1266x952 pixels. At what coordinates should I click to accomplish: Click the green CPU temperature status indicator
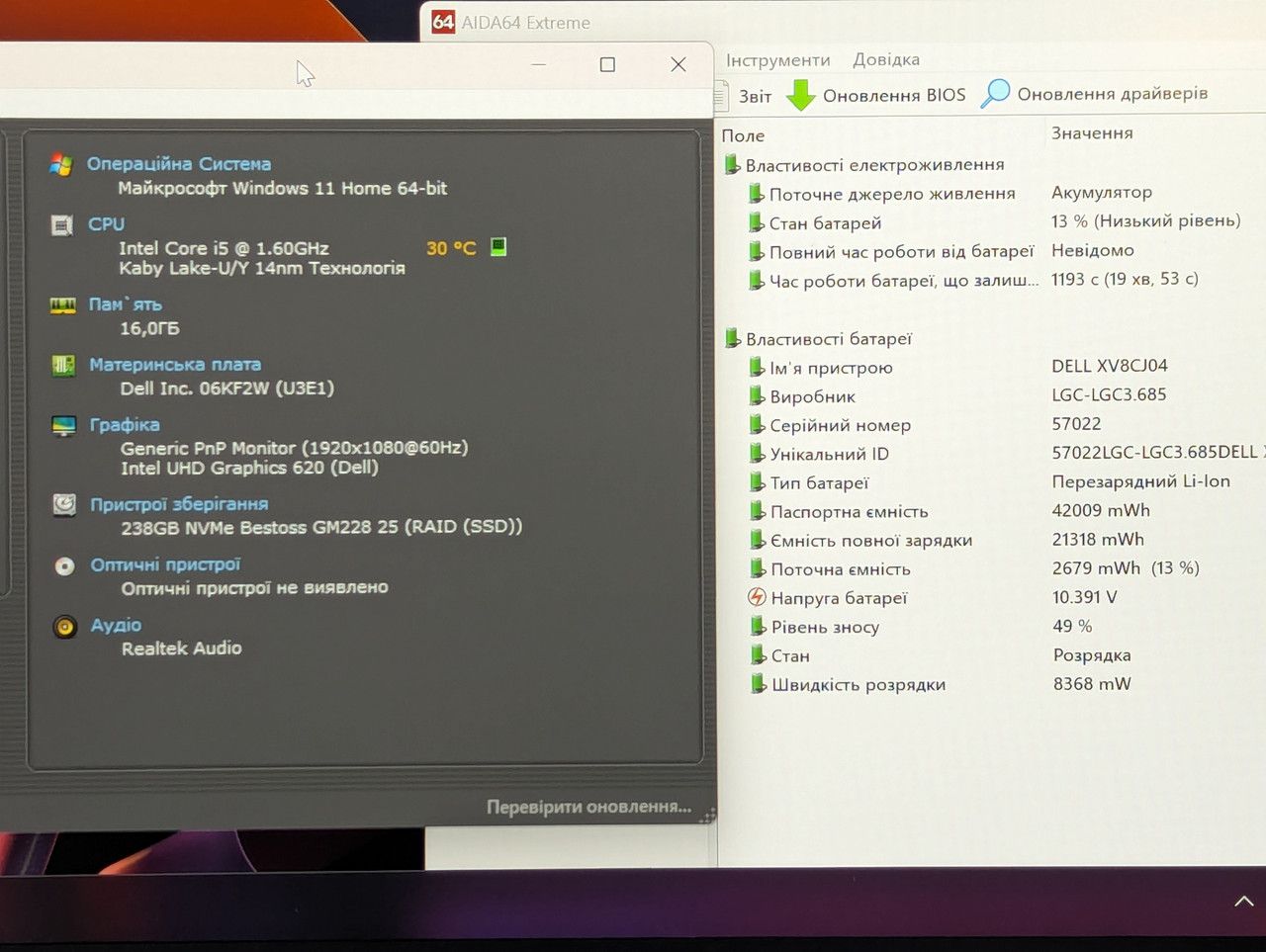tap(498, 246)
